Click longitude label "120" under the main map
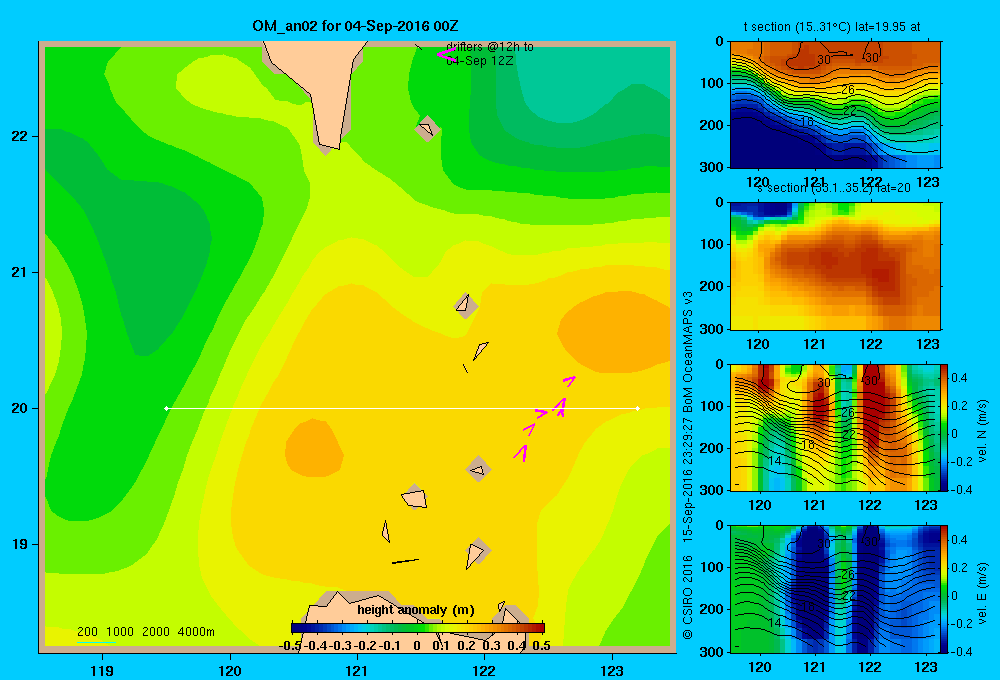 [x=230, y=670]
